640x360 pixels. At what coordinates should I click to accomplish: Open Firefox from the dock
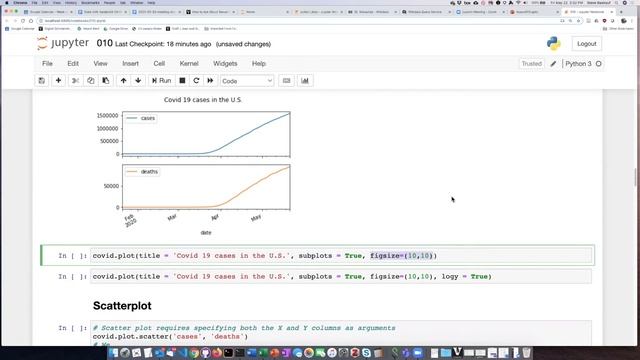tap(217, 353)
